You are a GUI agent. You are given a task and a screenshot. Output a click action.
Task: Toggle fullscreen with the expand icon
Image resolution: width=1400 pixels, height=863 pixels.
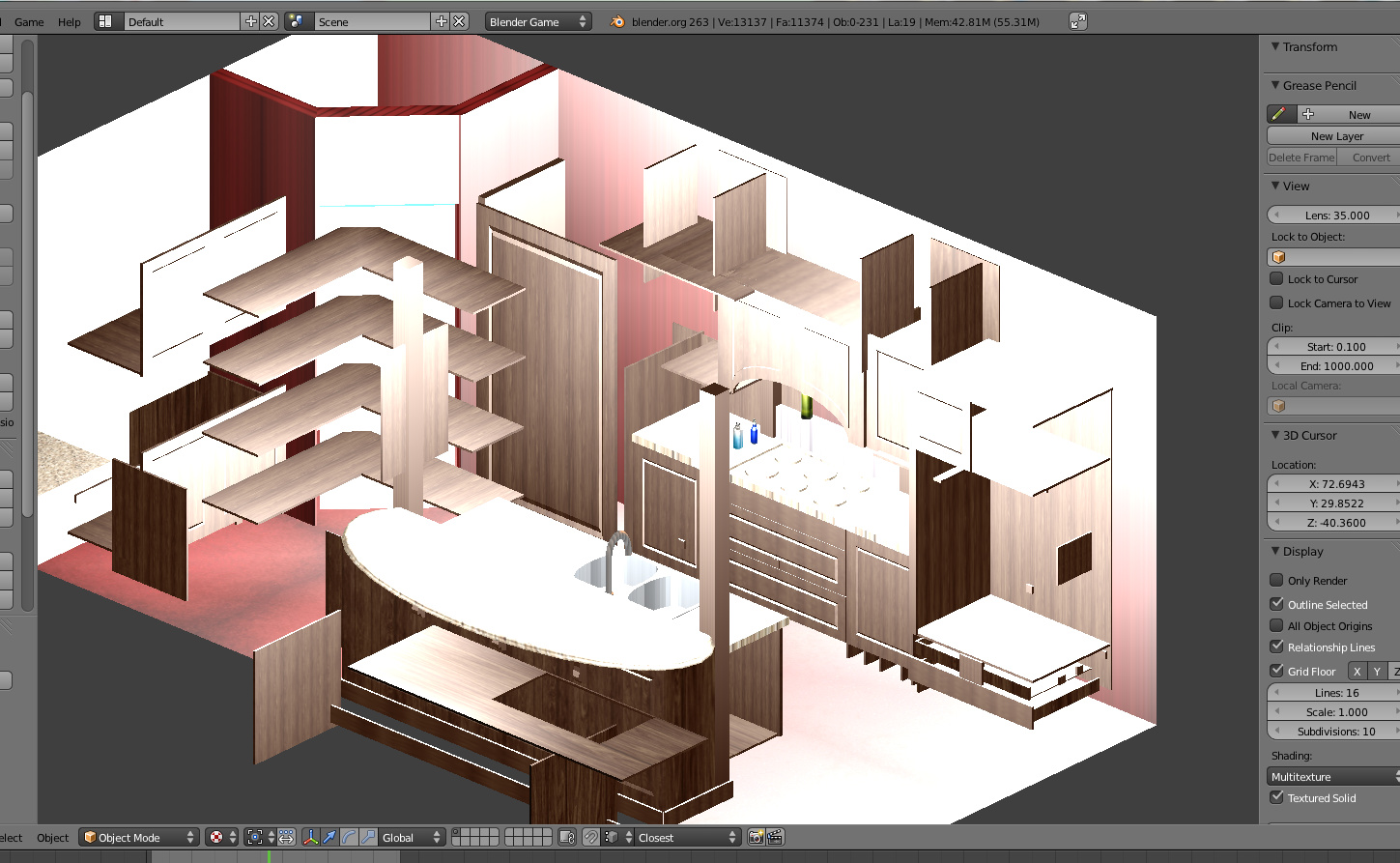[x=1078, y=21]
